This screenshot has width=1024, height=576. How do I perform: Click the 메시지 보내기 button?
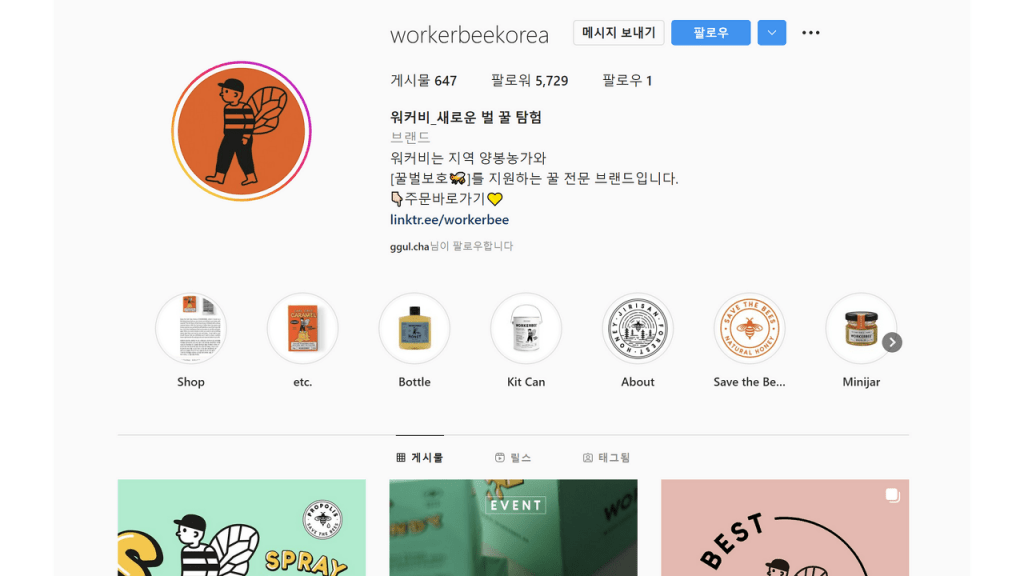point(618,33)
